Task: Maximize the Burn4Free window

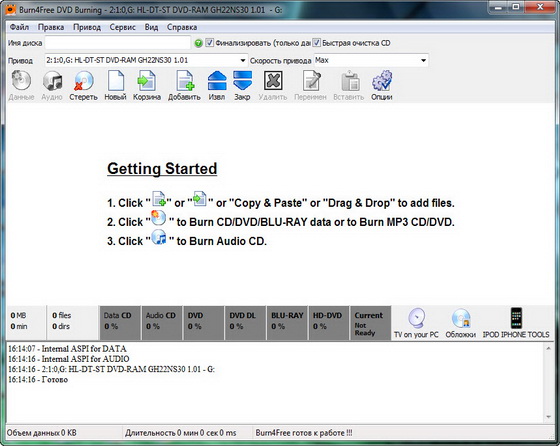Action: point(516,7)
